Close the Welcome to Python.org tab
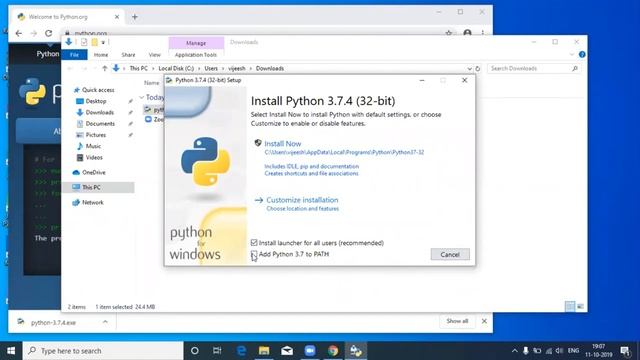Viewport: 640px width, 360px height. [x=117, y=17]
